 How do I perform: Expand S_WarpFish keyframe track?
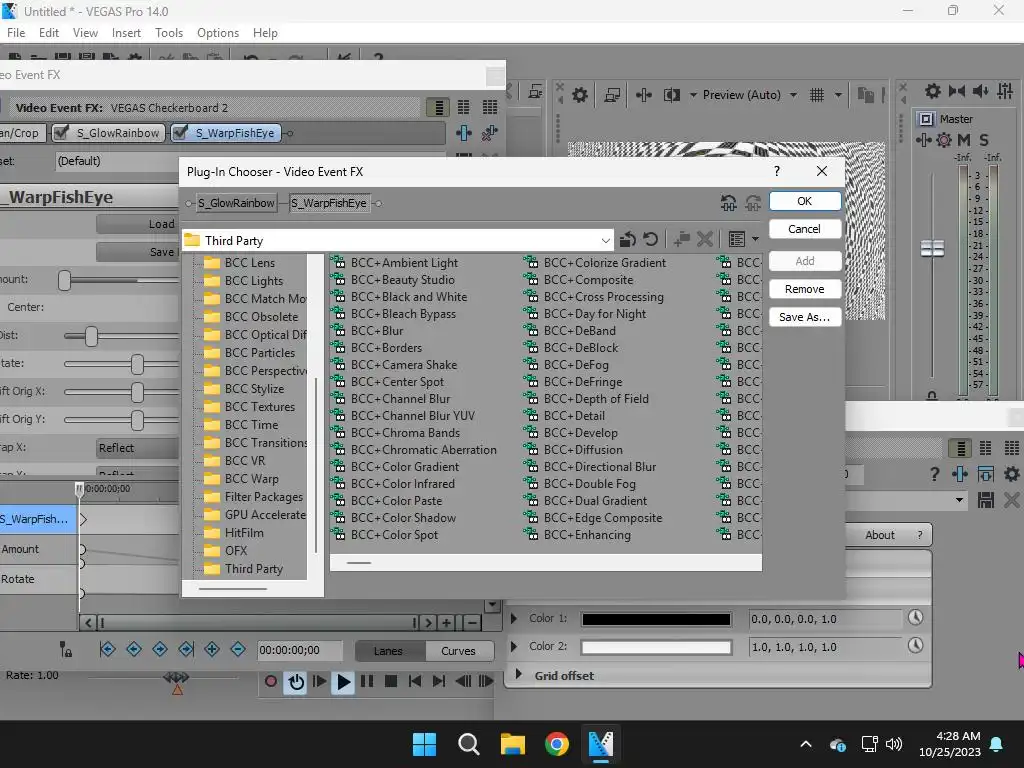(x=84, y=520)
